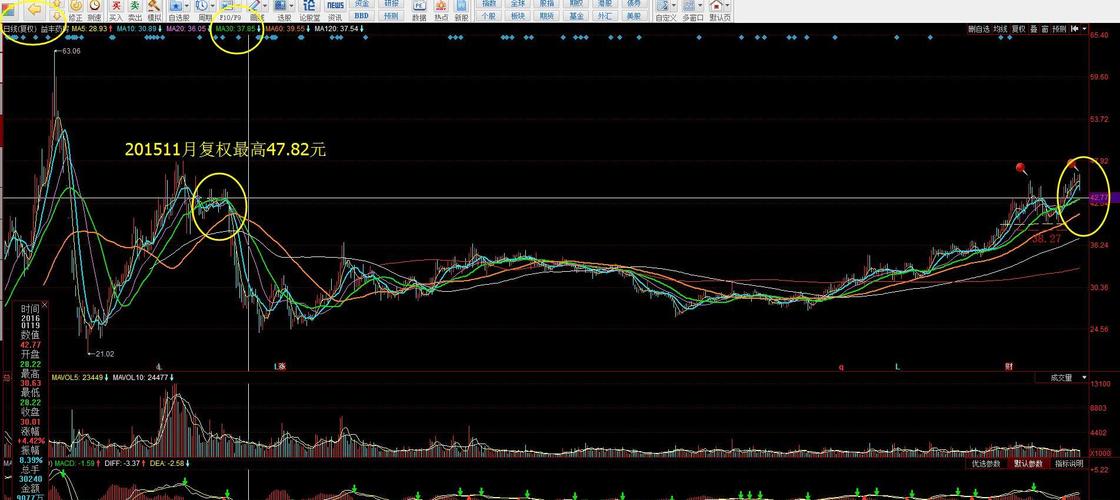
Task: Click the BBD button
Action: (x=363, y=15)
